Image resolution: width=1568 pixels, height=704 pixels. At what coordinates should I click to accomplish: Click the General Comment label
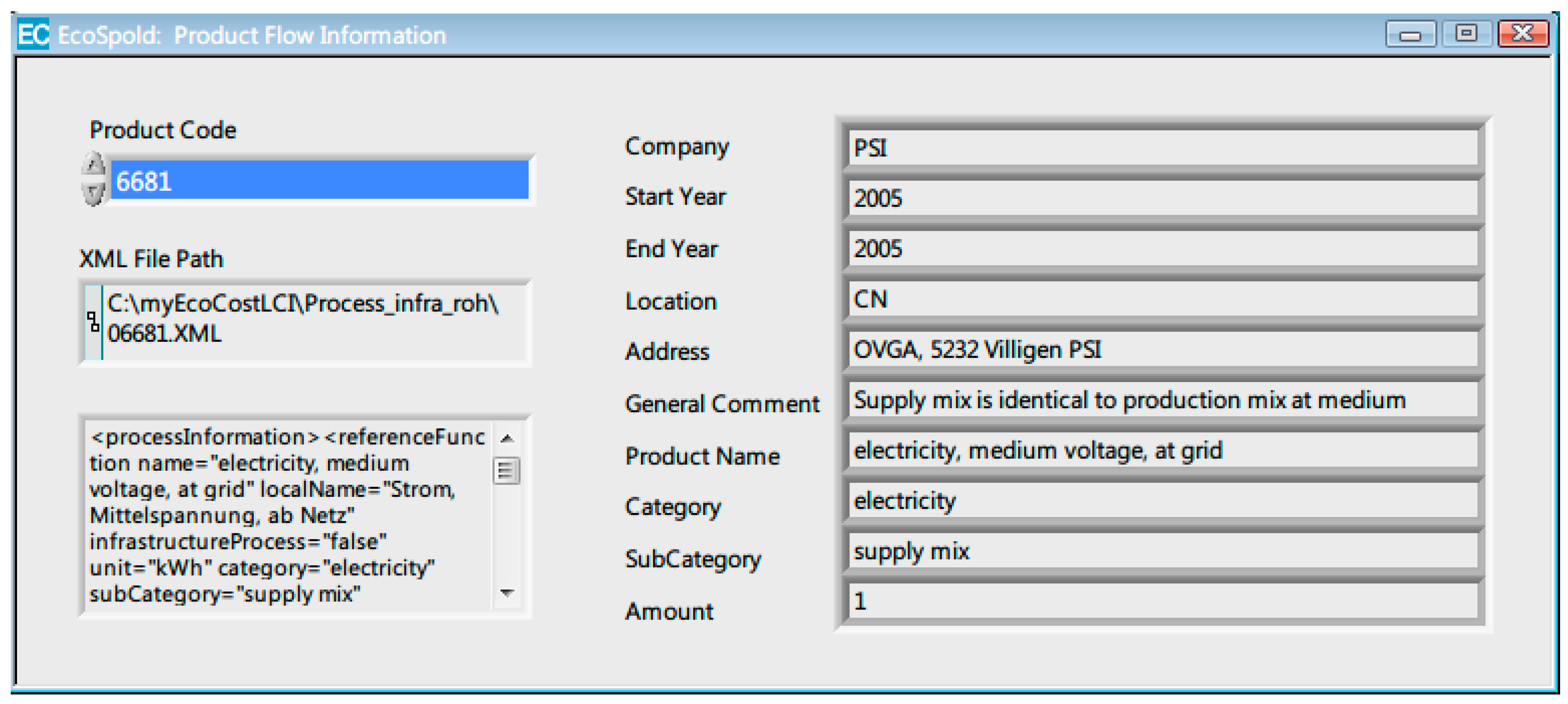(722, 404)
